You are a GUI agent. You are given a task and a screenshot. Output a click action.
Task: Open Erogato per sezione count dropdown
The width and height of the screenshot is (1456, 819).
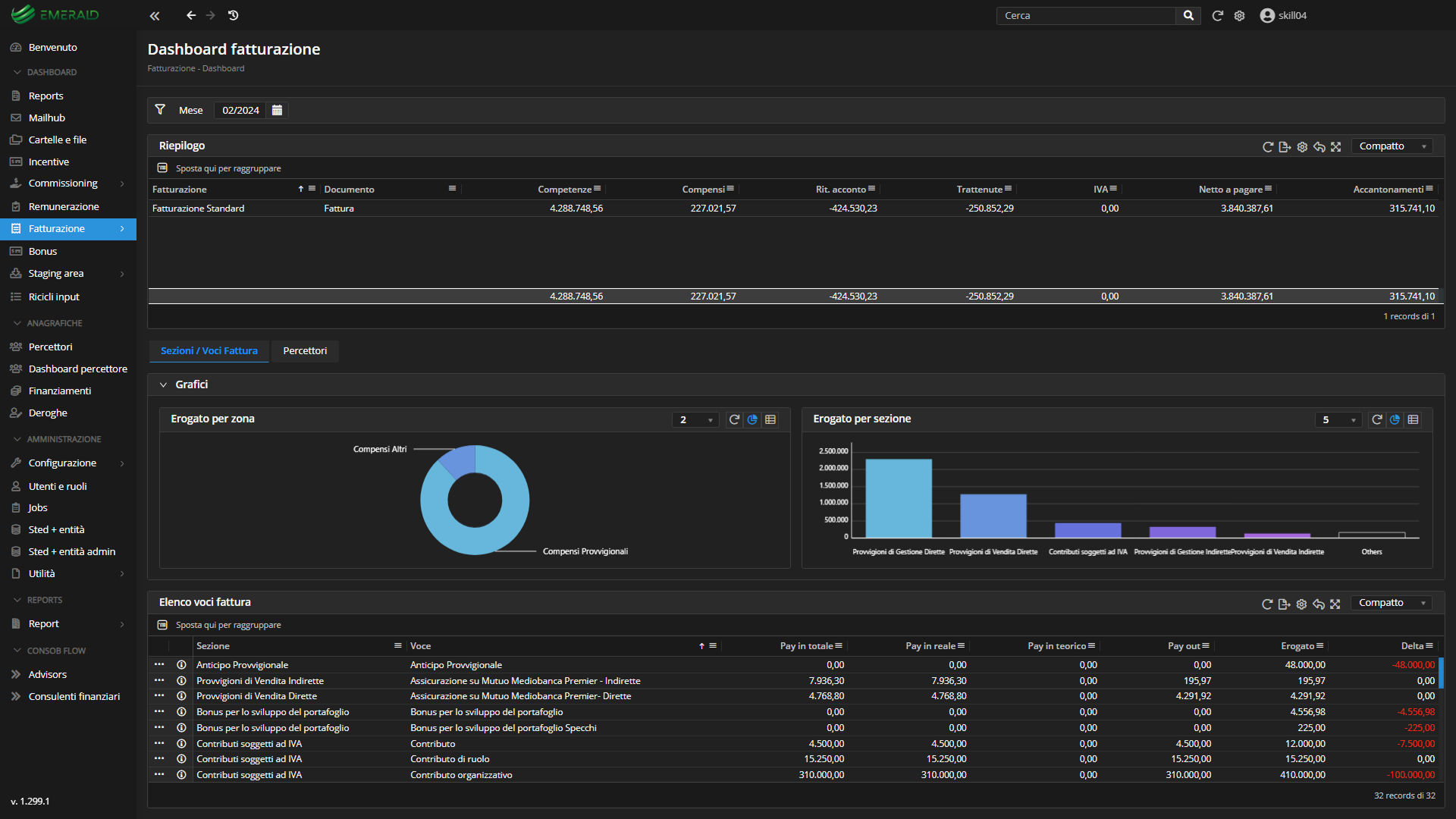1338,420
